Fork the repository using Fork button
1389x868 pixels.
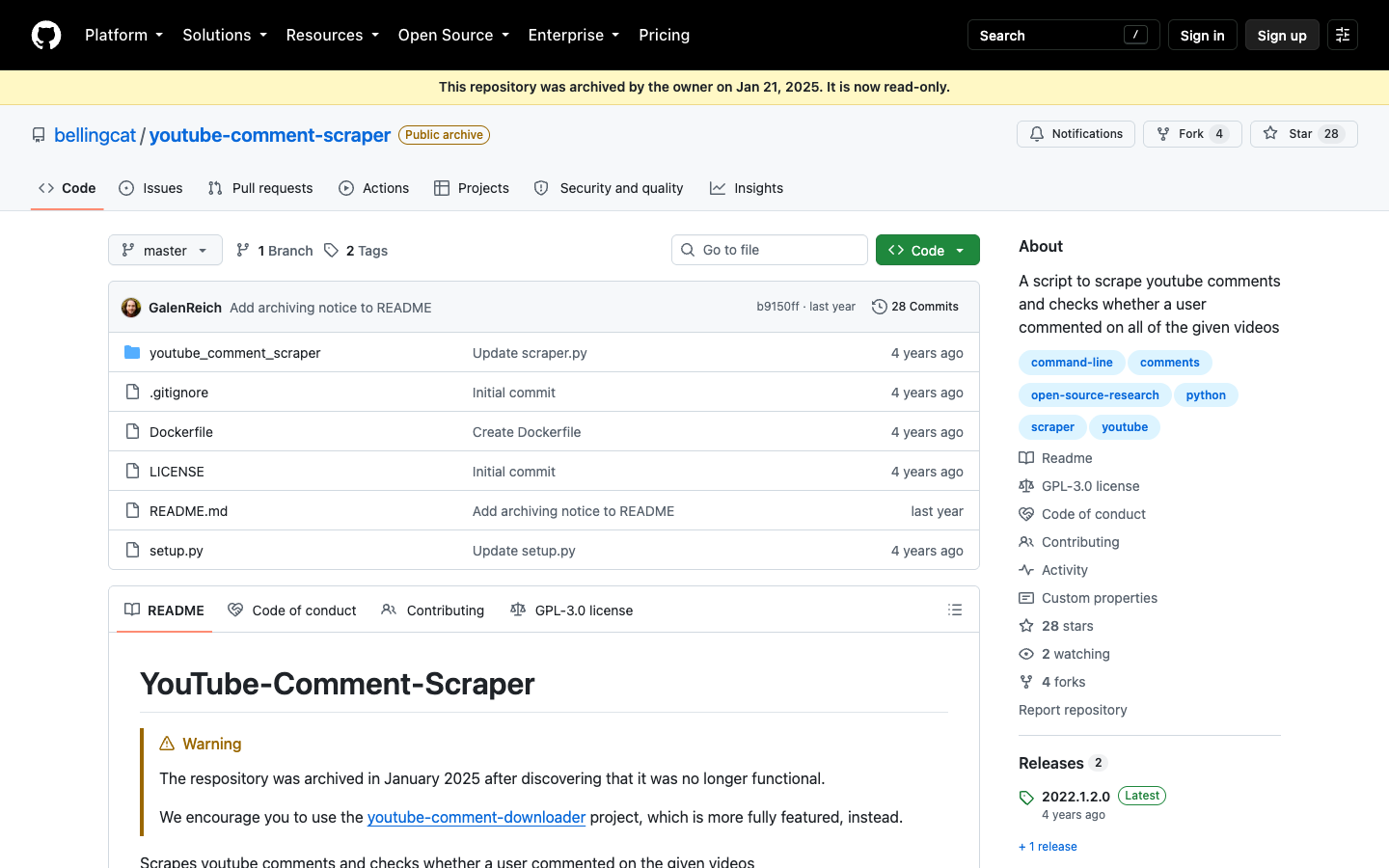[x=1192, y=134]
